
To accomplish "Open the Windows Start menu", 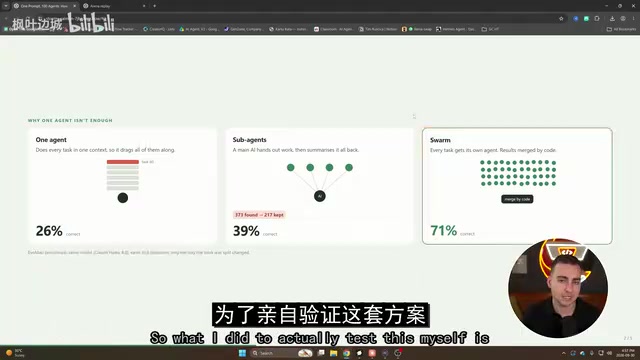I will click(242, 353).
